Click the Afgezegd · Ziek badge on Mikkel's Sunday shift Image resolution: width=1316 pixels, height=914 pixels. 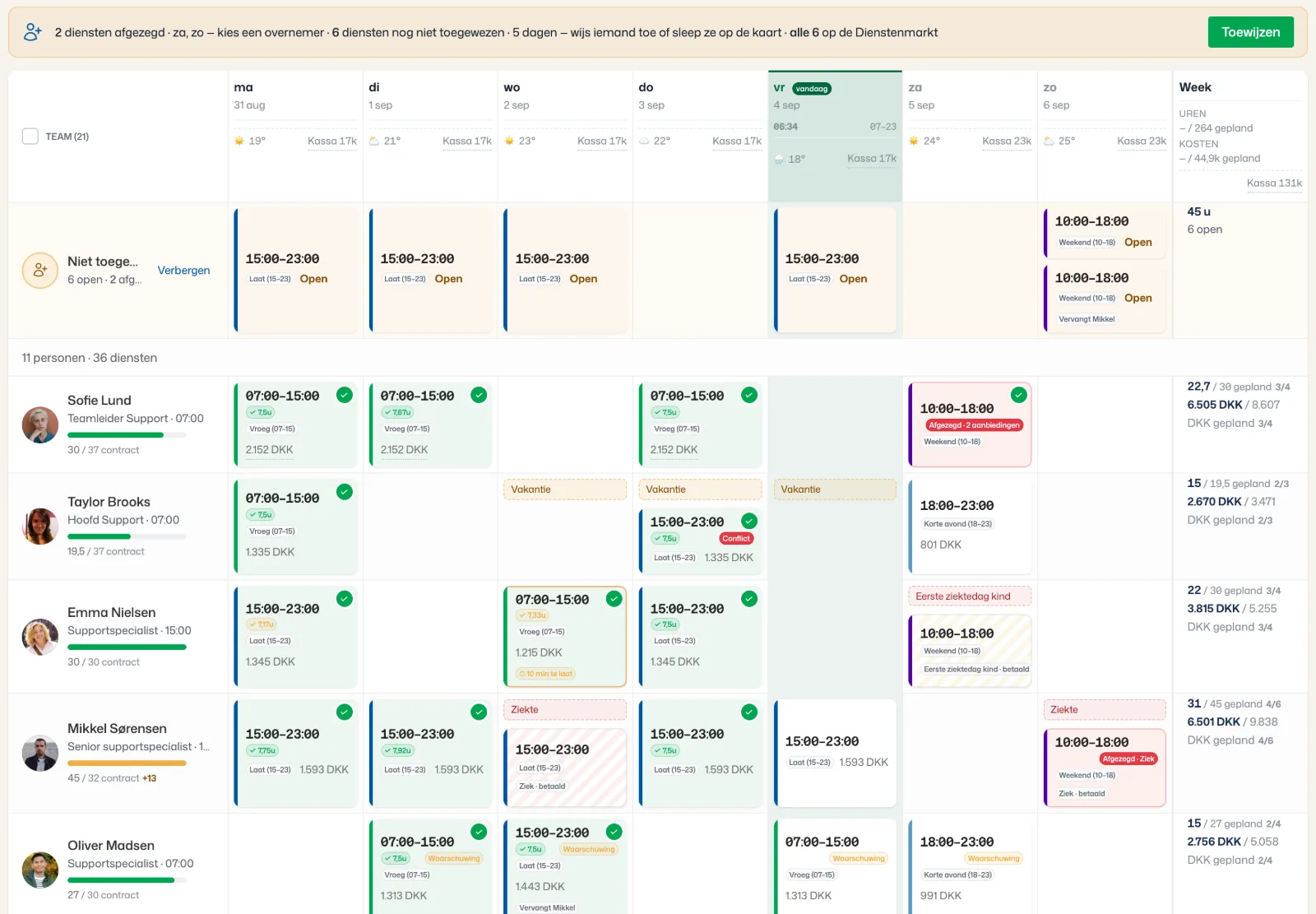click(1128, 759)
